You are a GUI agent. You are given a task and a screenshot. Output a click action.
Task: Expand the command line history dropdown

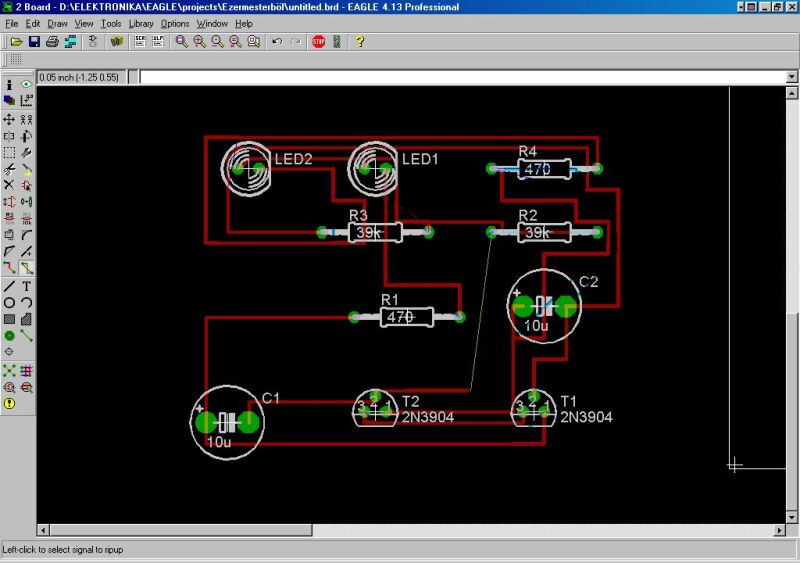pyautogui.click(x=792, y=77)
